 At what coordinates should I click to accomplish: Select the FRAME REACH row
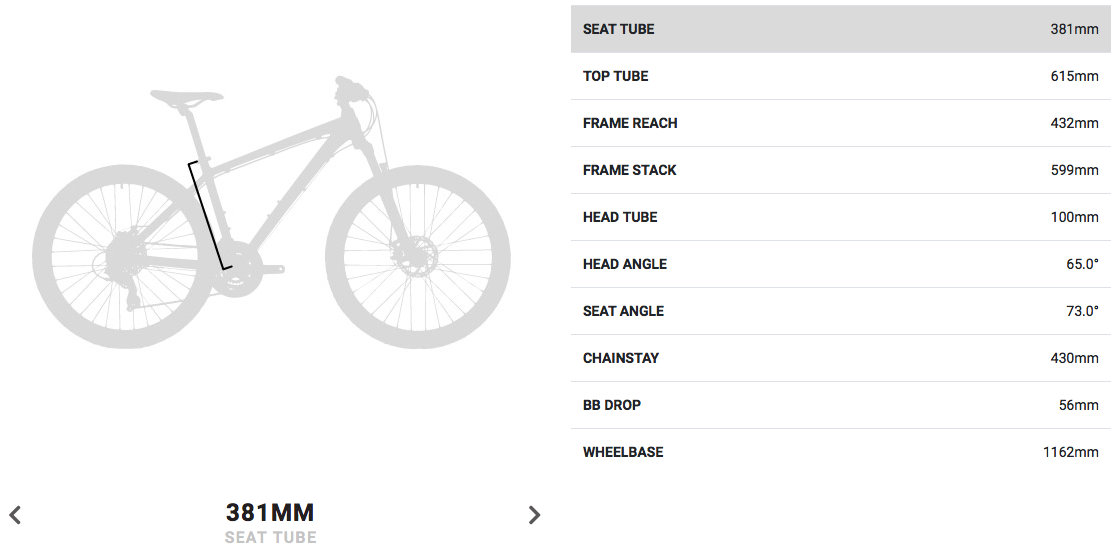[x=841, y=123]
